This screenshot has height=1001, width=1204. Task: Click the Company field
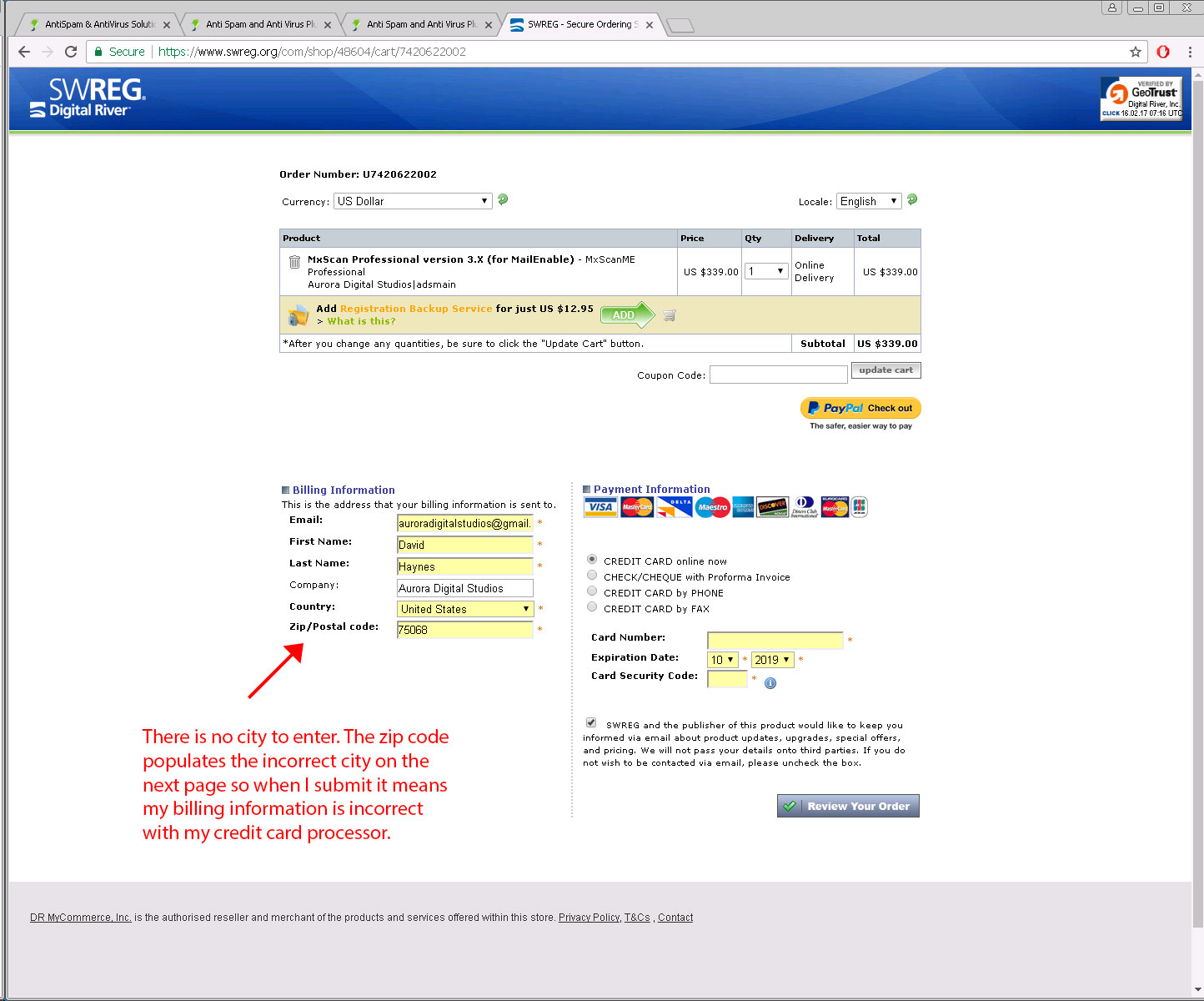pyautogui.click(x=465, y=588)
